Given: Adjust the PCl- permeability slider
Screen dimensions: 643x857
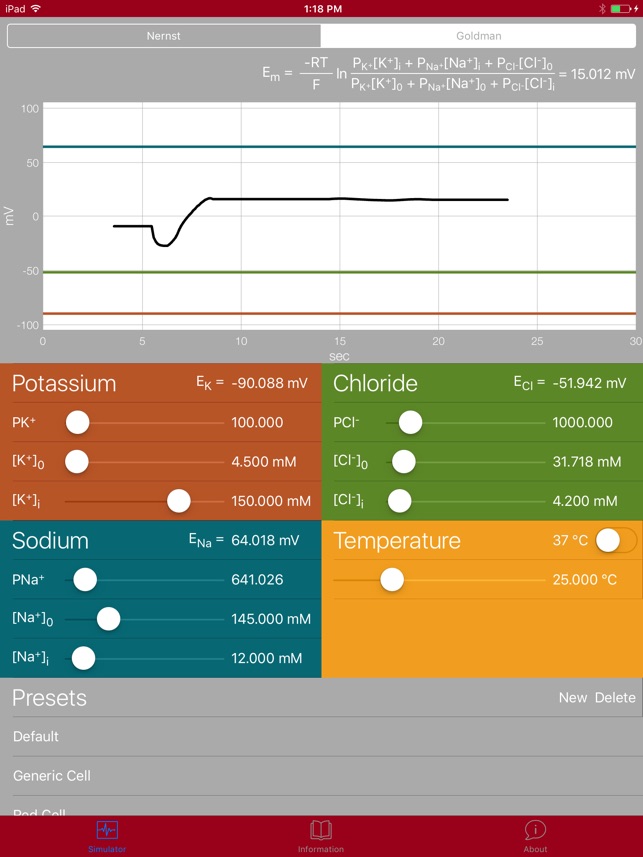Looking at the screenshot, I should point(409,423).
